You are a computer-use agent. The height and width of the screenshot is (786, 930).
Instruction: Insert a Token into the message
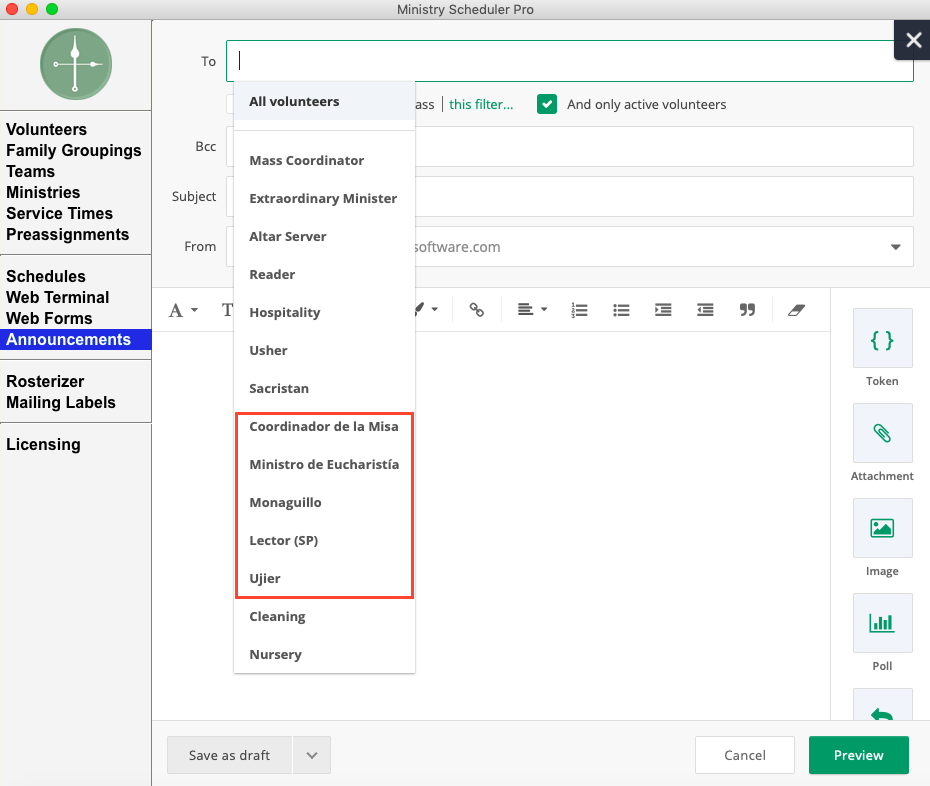[882, 340]
